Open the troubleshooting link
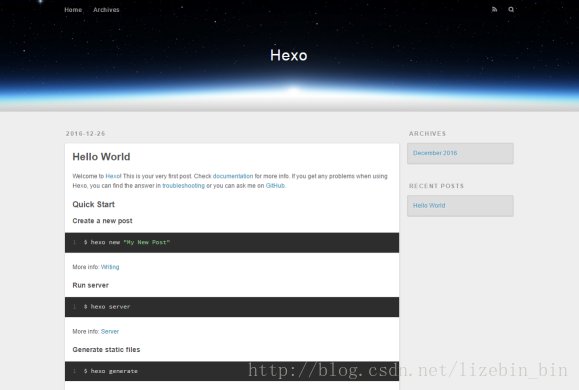 point(184,186)
